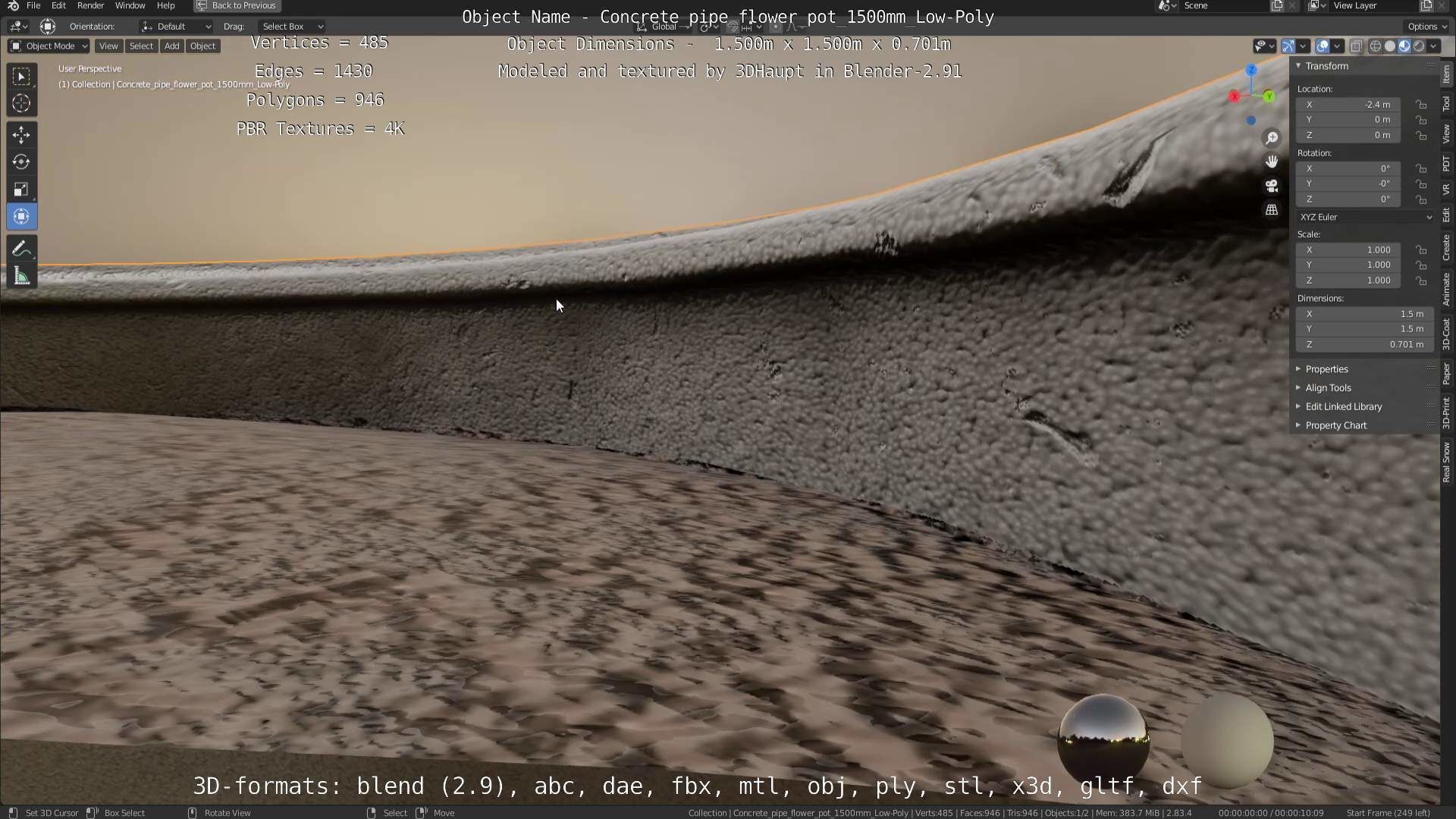Toggle camera view with camera icon
The image size is (1456, 819).
[x=1272, y=186]
